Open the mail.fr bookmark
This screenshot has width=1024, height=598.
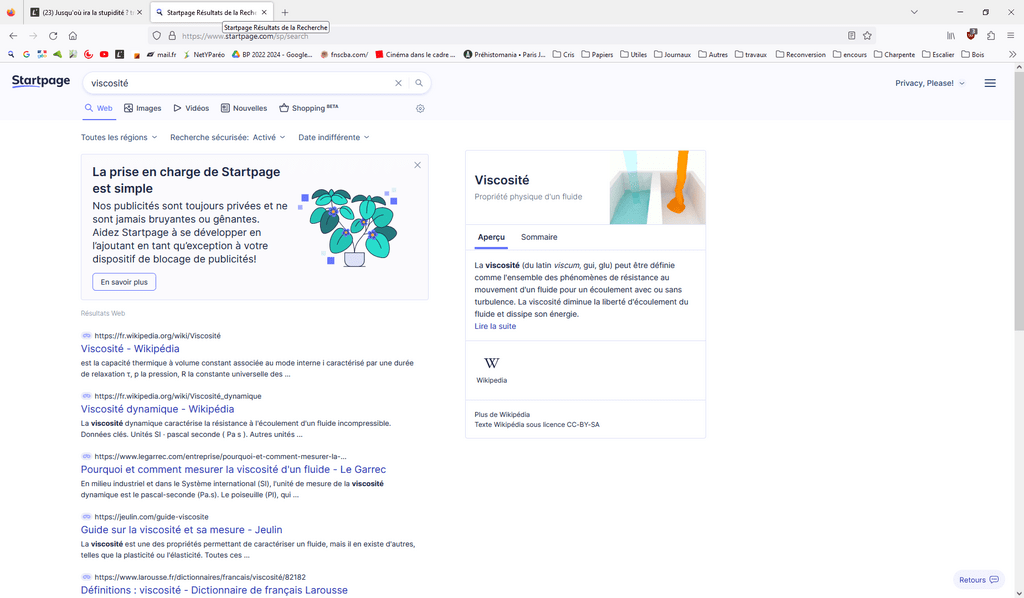pyautogui.click(x=161, y=54)
